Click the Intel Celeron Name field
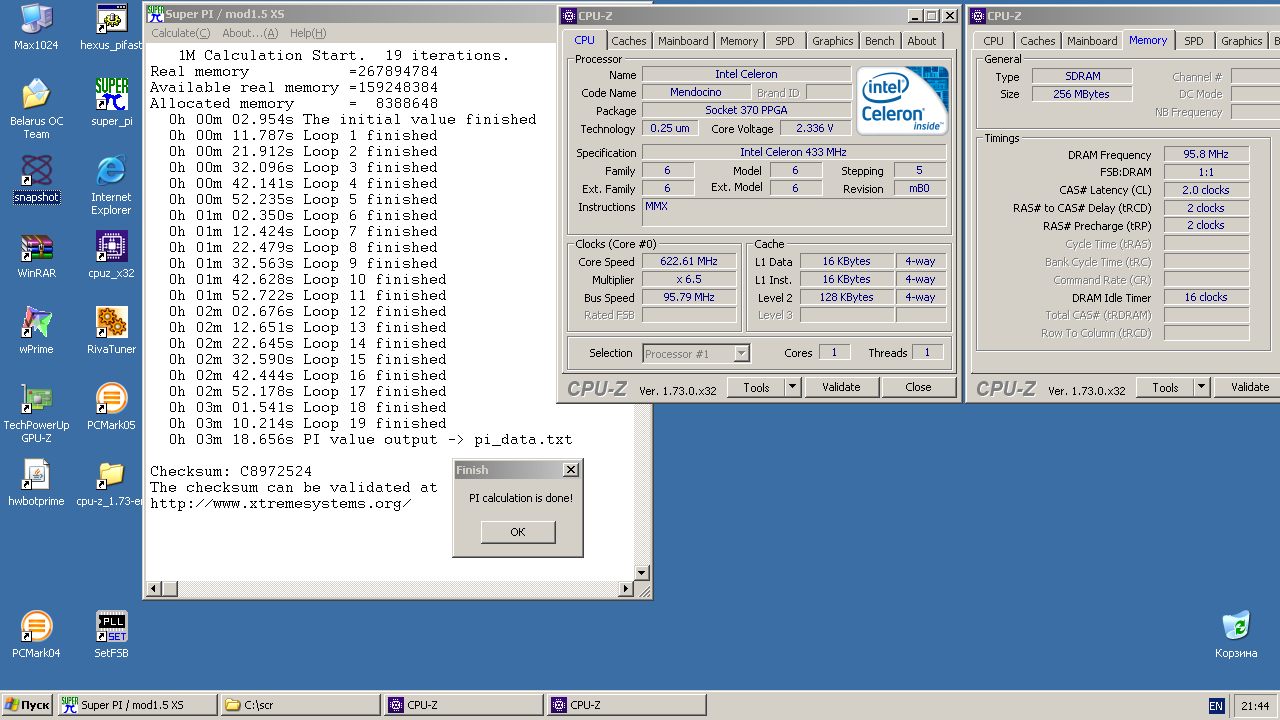The height and width of the screenshot is (720, 1280). [746, 74]
